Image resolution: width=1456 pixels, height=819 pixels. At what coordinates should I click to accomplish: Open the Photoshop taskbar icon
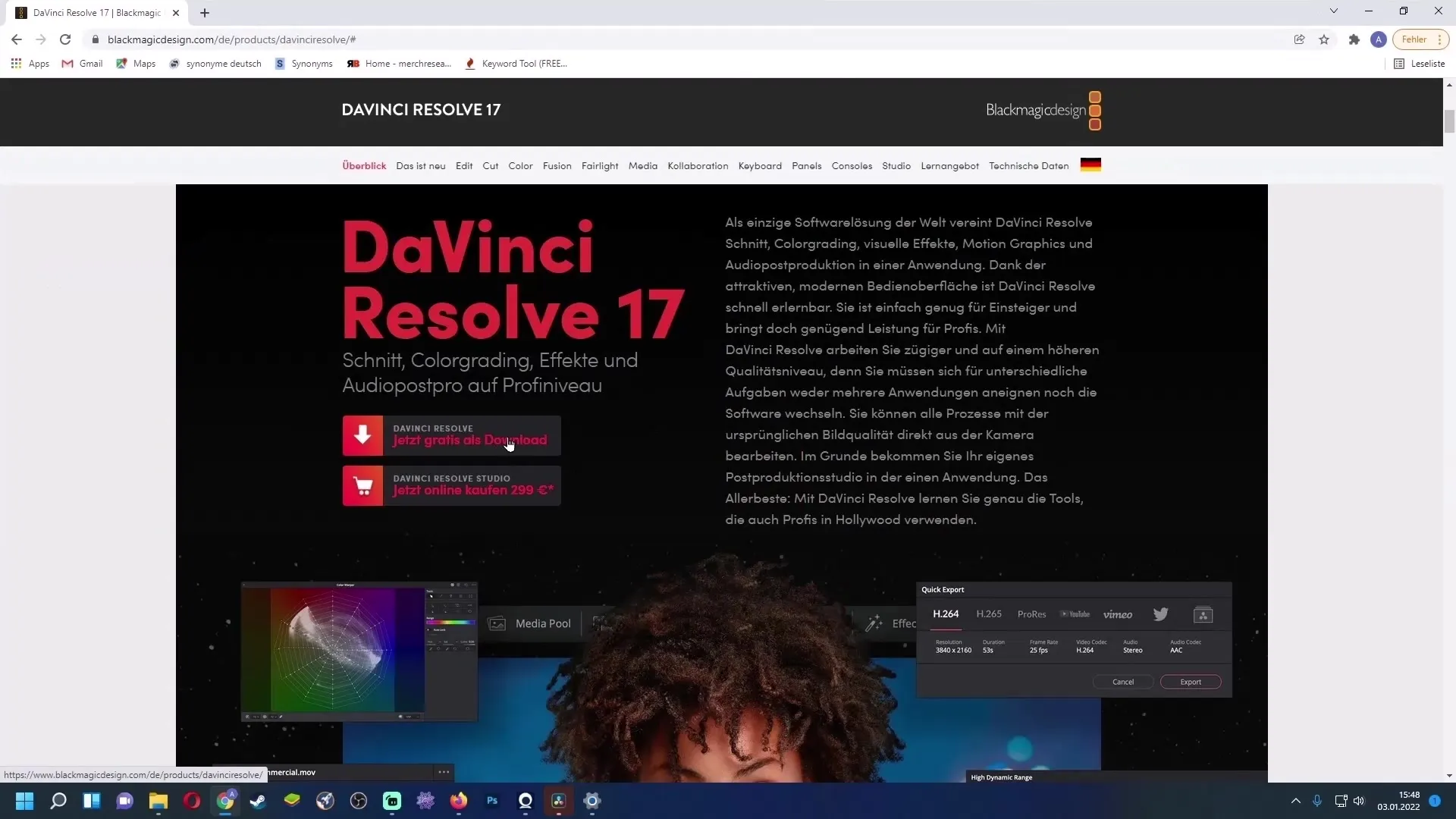492,801
